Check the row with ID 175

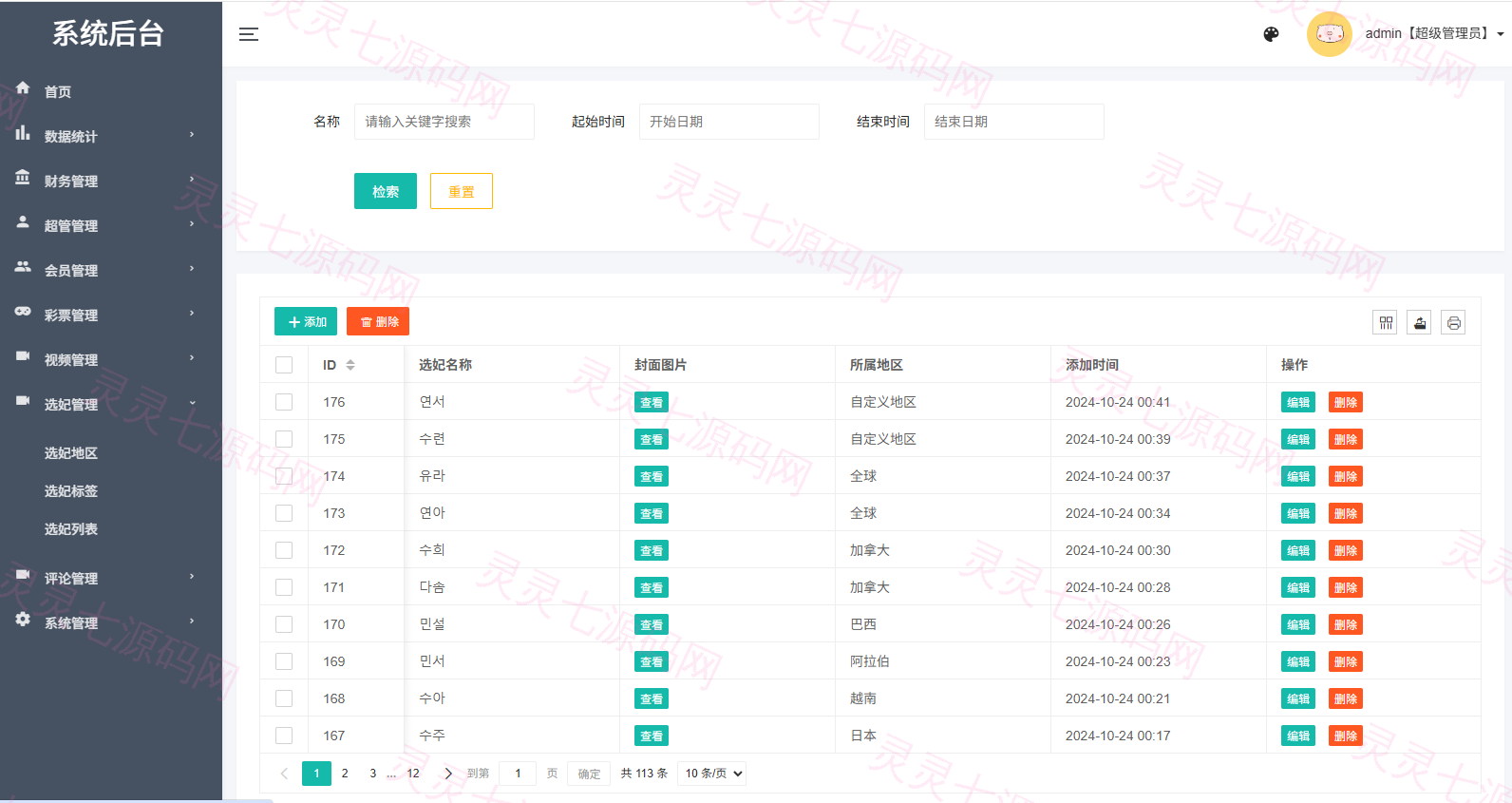(284, 439)
